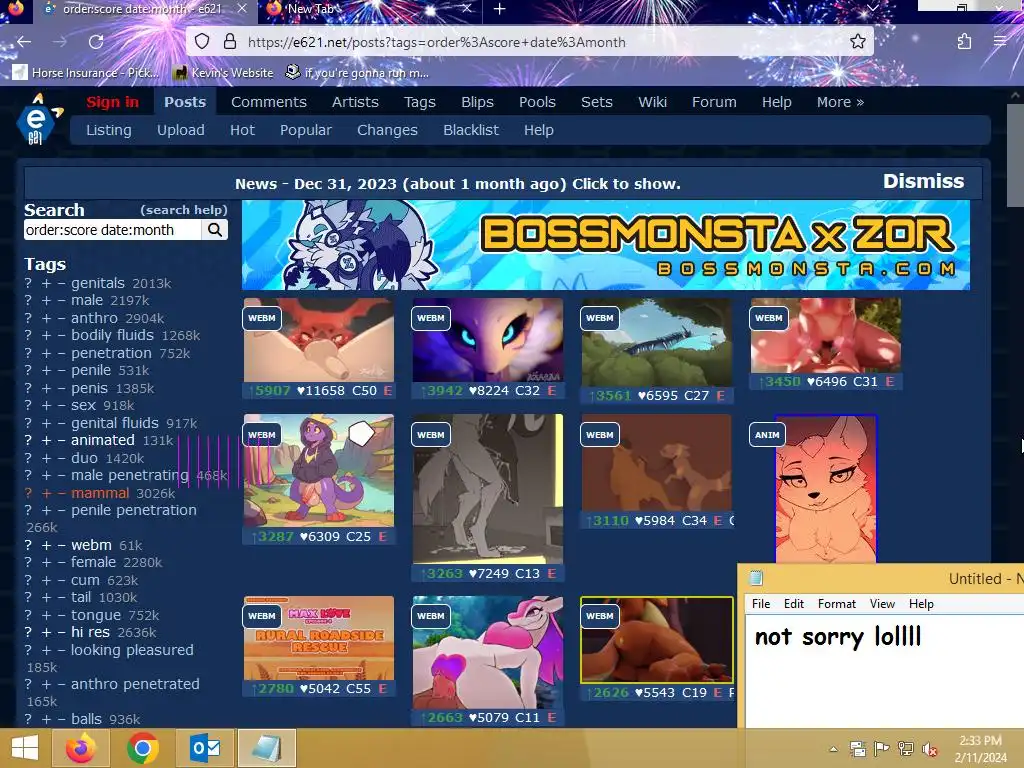Dismiss the news banner
Image resolution: width=1024 pixels, height=768 pixels.
point(923,181)
